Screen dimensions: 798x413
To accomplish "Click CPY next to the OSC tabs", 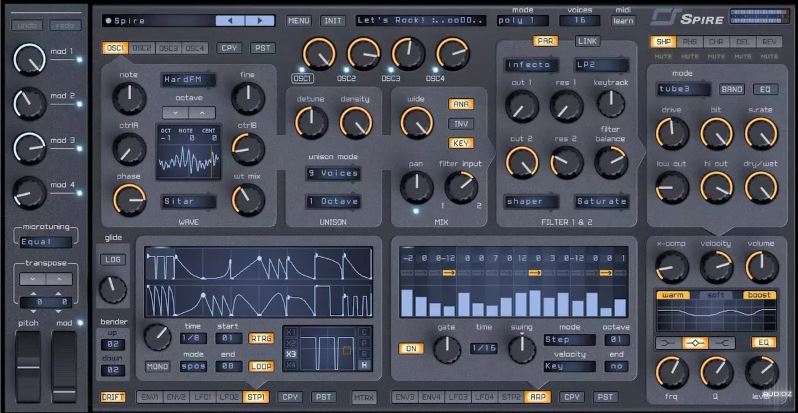I will 230,48.
